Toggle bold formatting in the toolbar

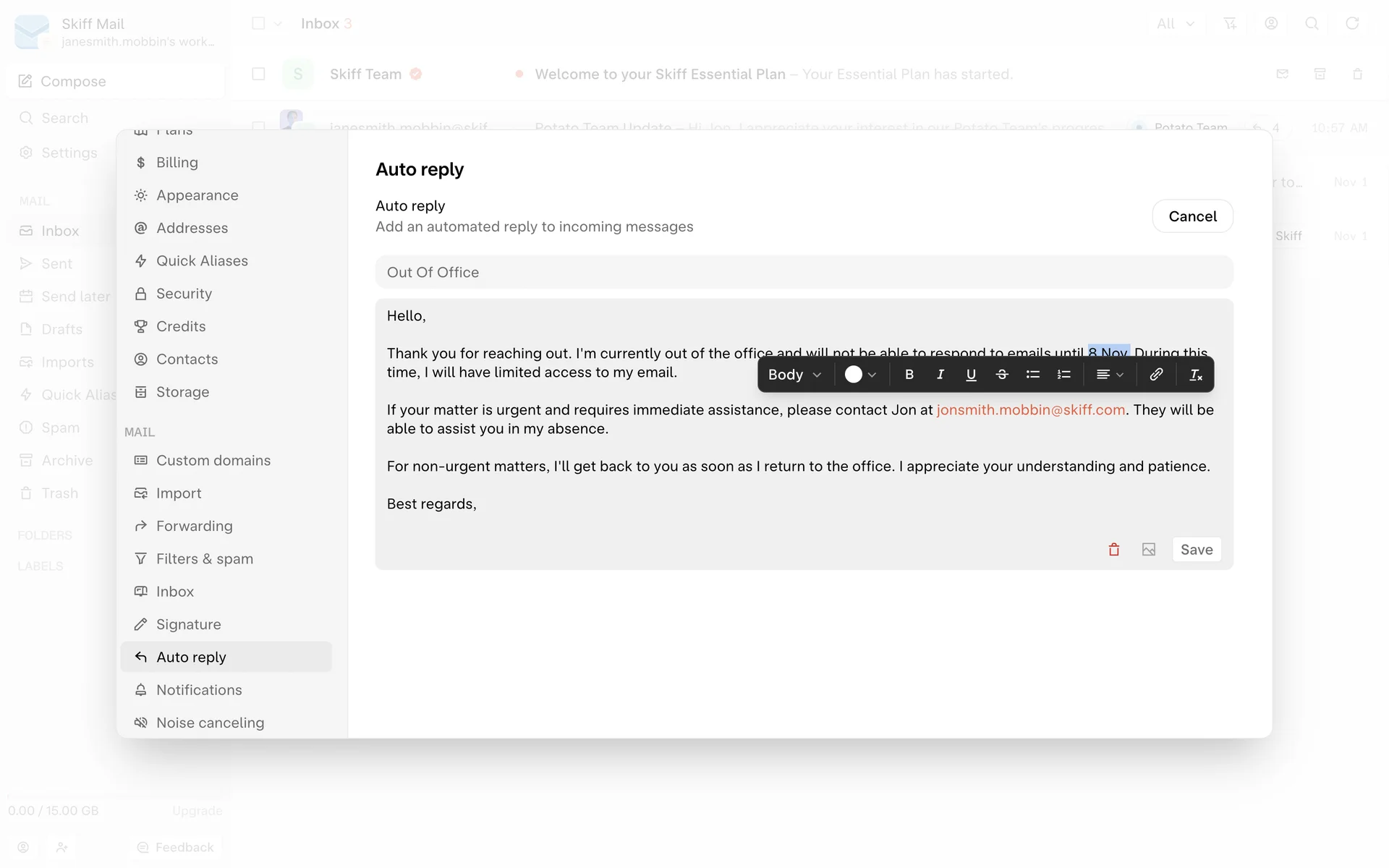point(909,375)
